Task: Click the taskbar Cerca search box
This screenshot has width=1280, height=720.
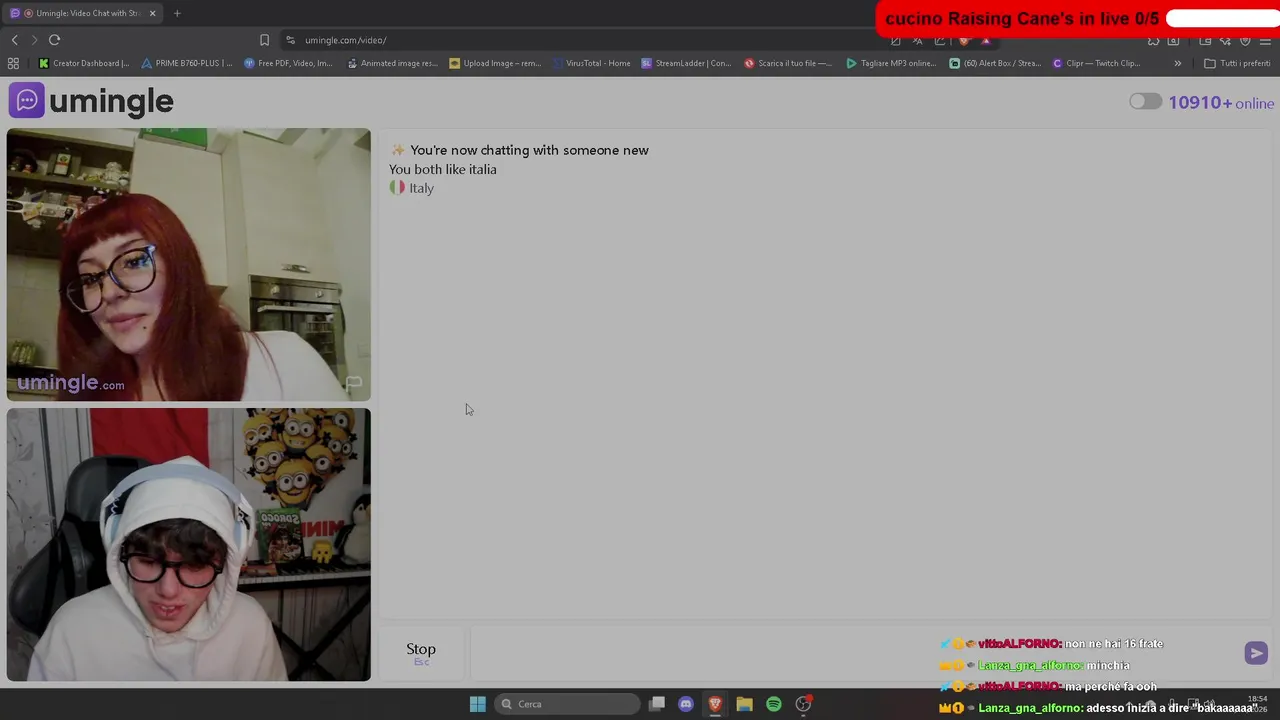Action: pyautogui.click(x=567, y=704)
